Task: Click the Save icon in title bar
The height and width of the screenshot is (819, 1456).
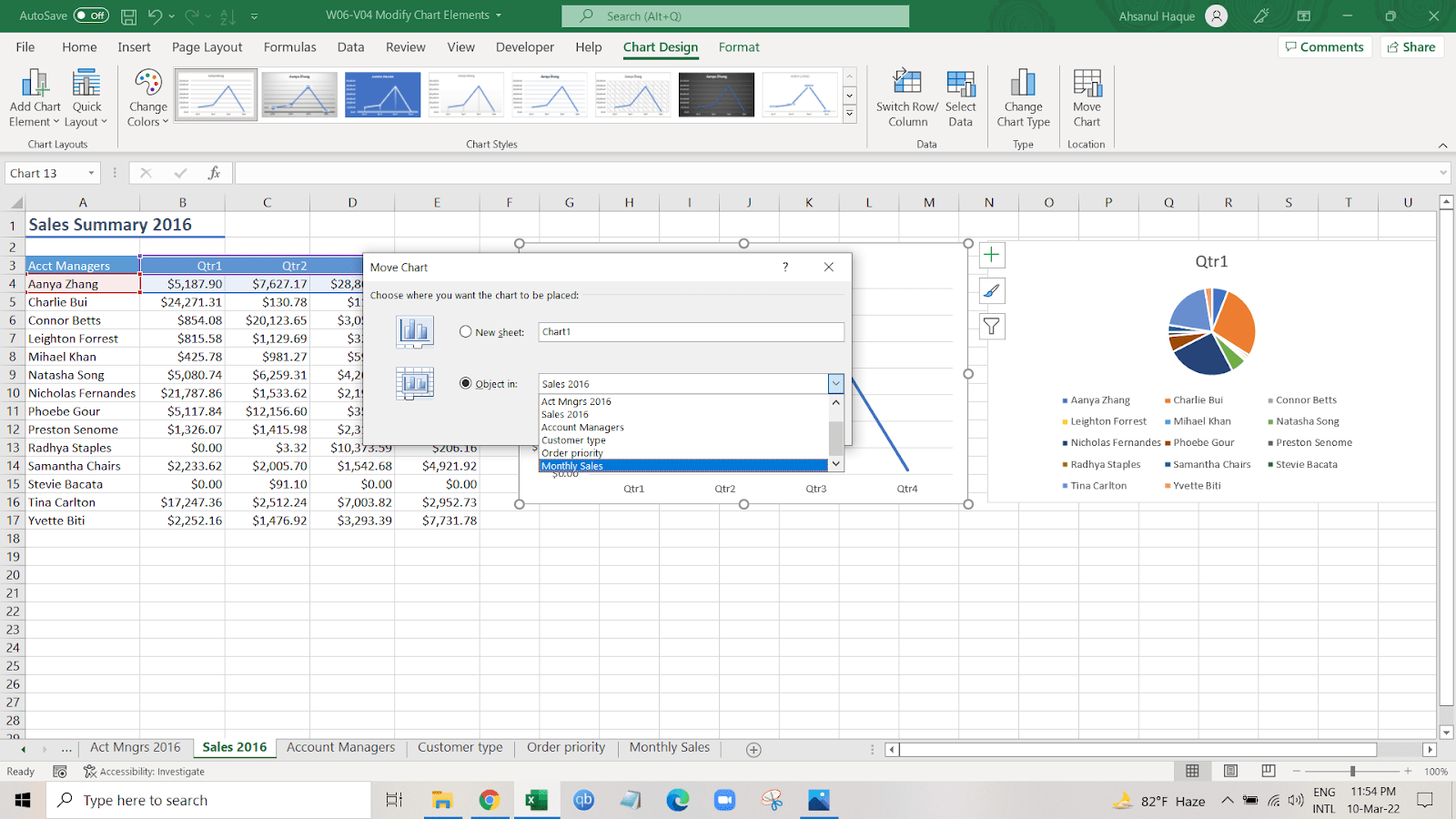Action: click(x=129, y=16)
